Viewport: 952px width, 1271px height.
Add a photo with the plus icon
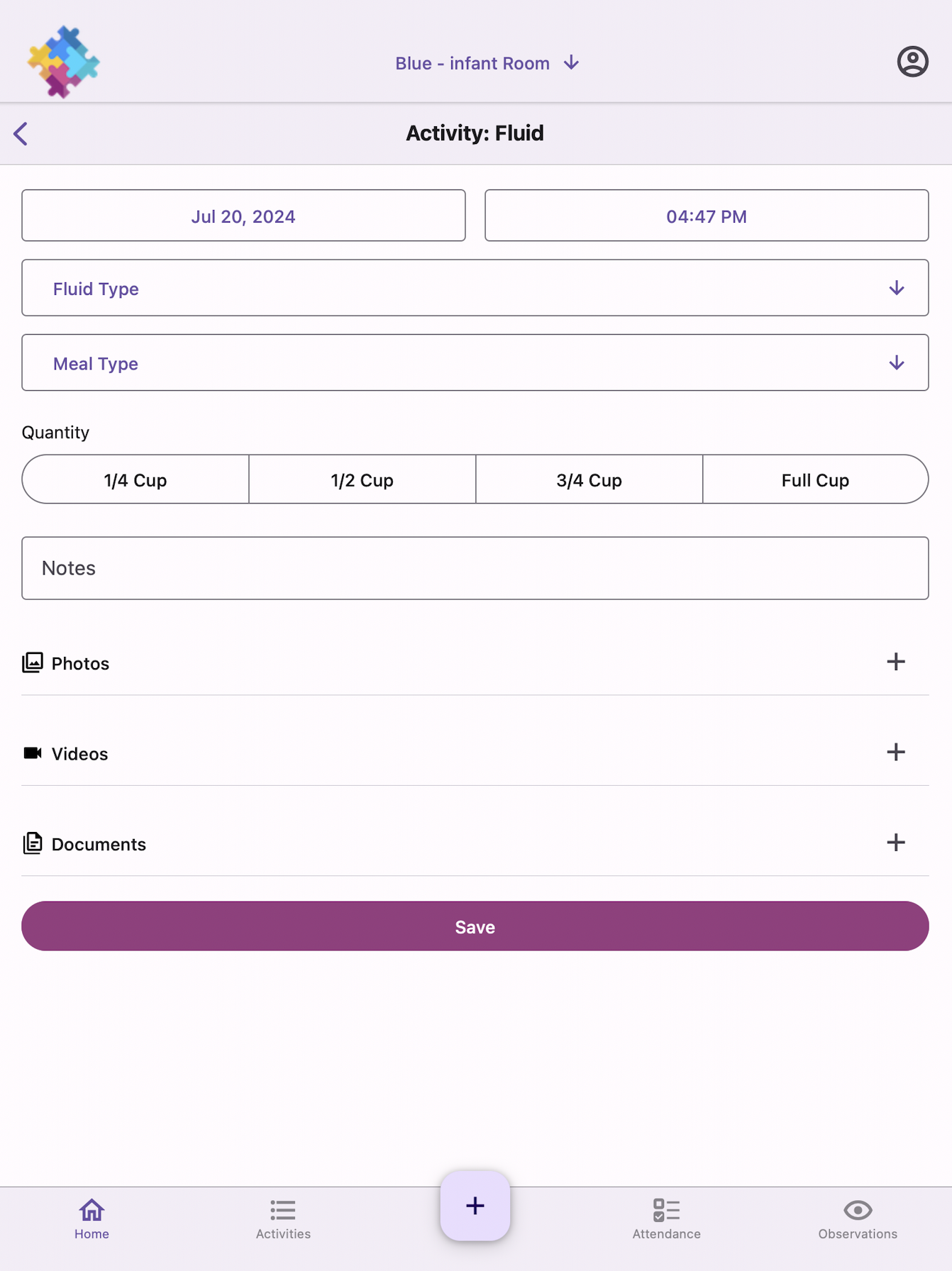tap(896, 662)
